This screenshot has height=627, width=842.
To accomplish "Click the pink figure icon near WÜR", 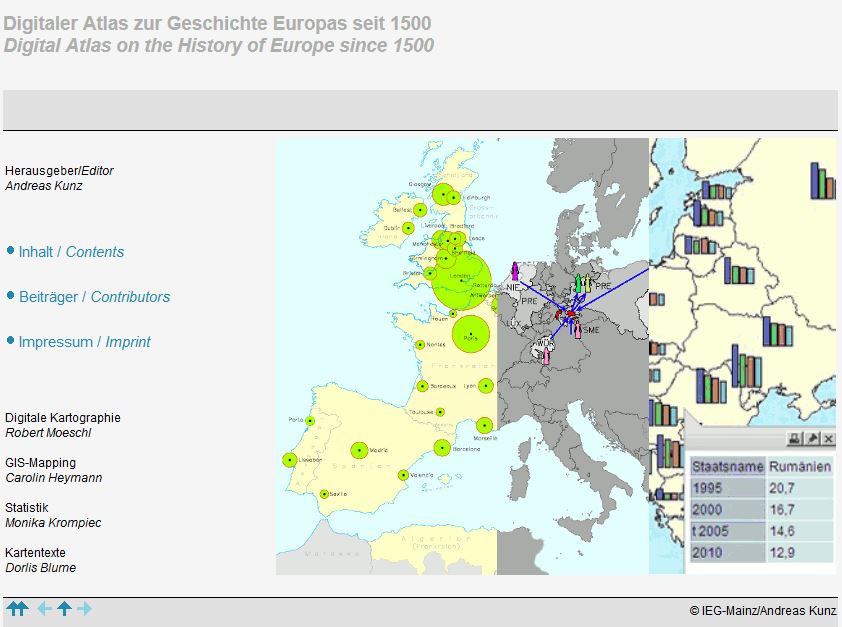I will (x=546, y=354).
